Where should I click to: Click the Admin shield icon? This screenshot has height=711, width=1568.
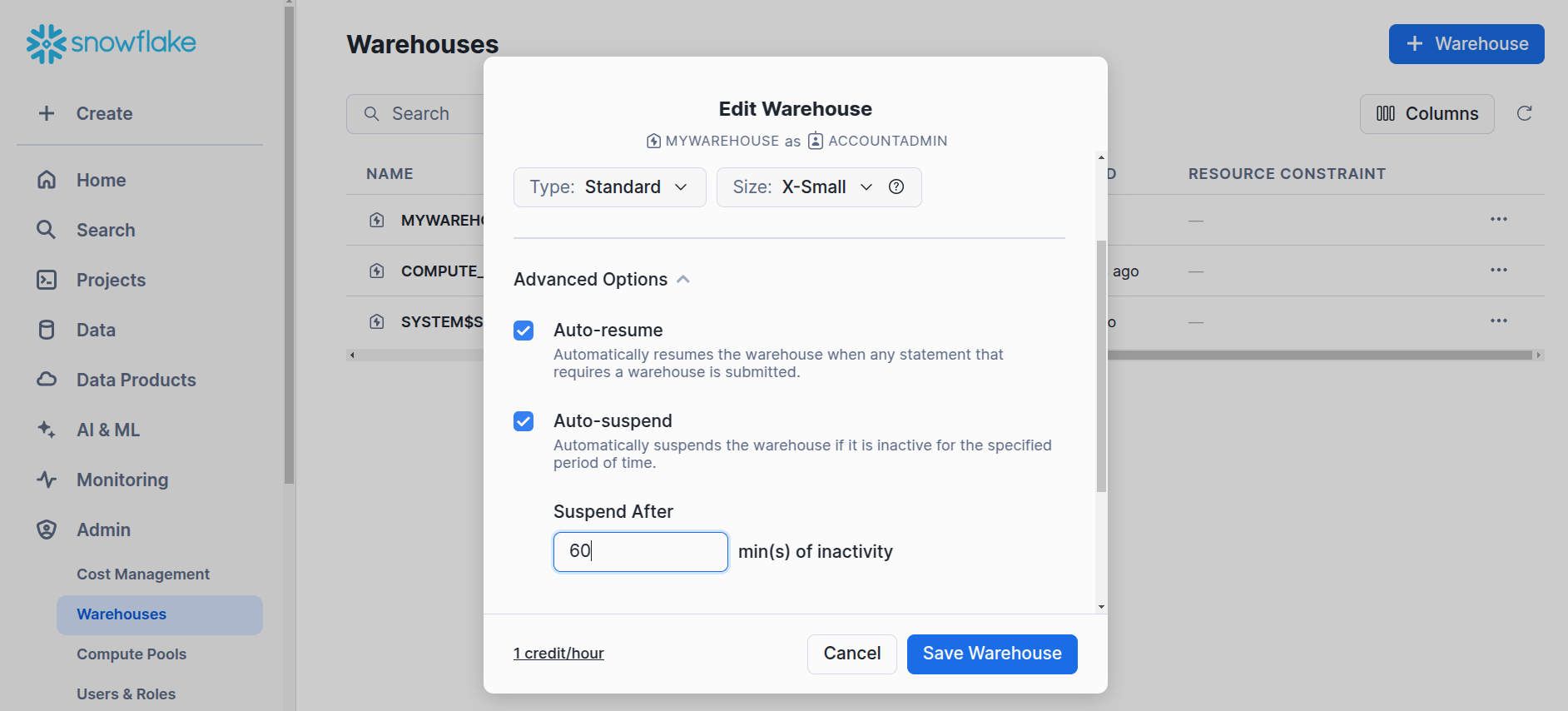click(47, 530)
